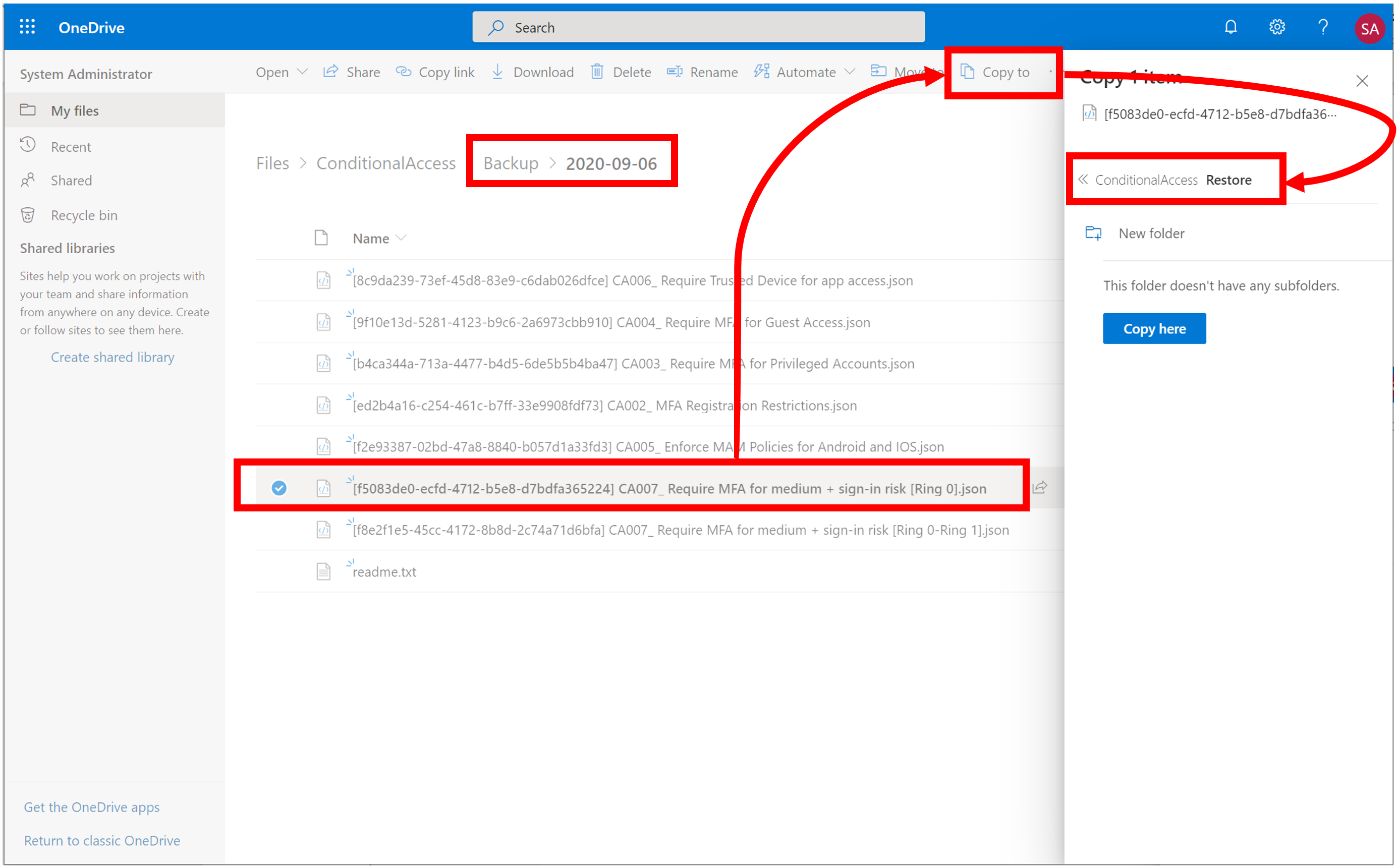1398x868 pixels.
Task: Click the double-chevron back icon beside ConditionalAccess
Action: click(1083, 180)
